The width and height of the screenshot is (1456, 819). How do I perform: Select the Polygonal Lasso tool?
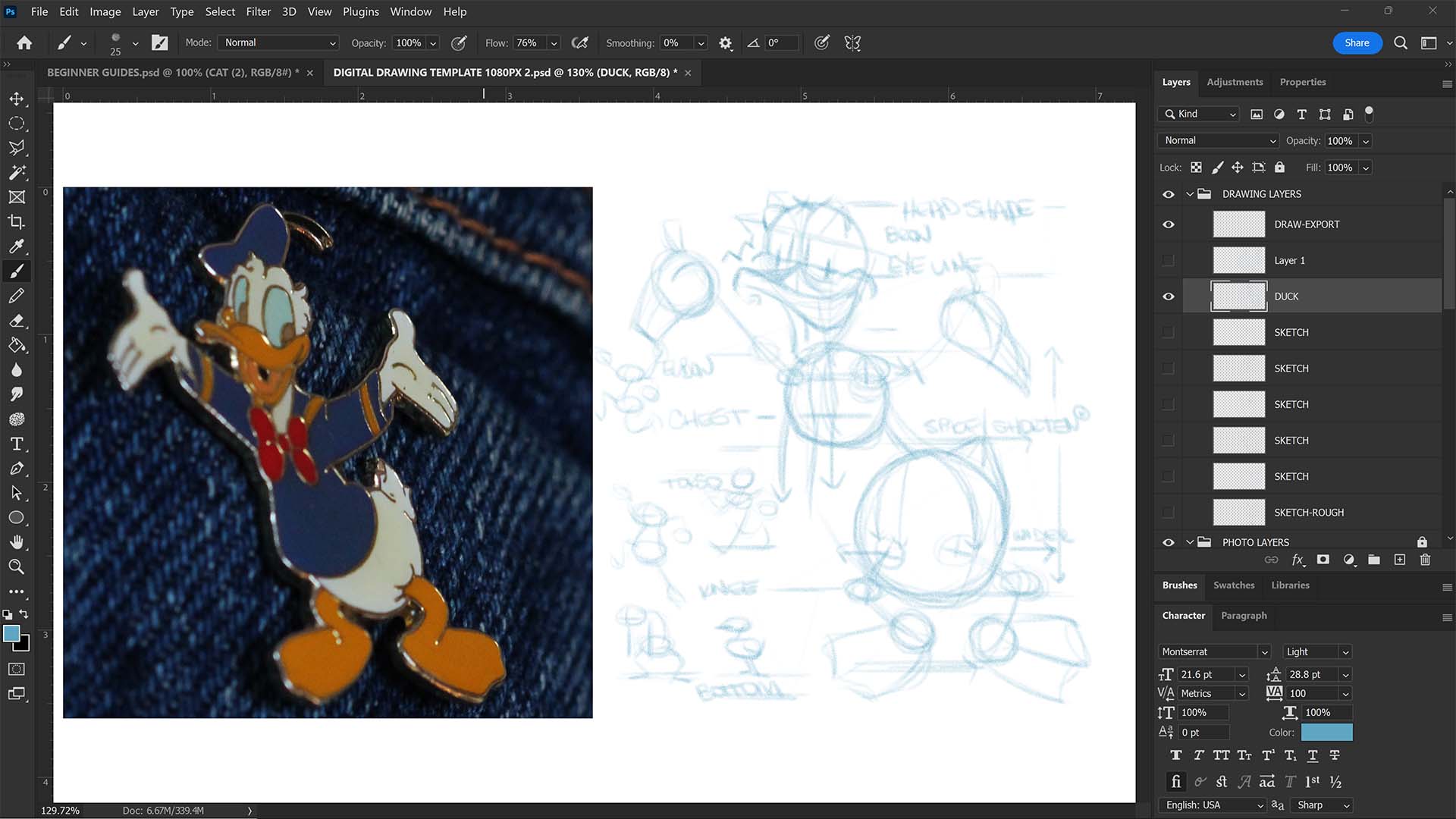[x=17, y=148]
